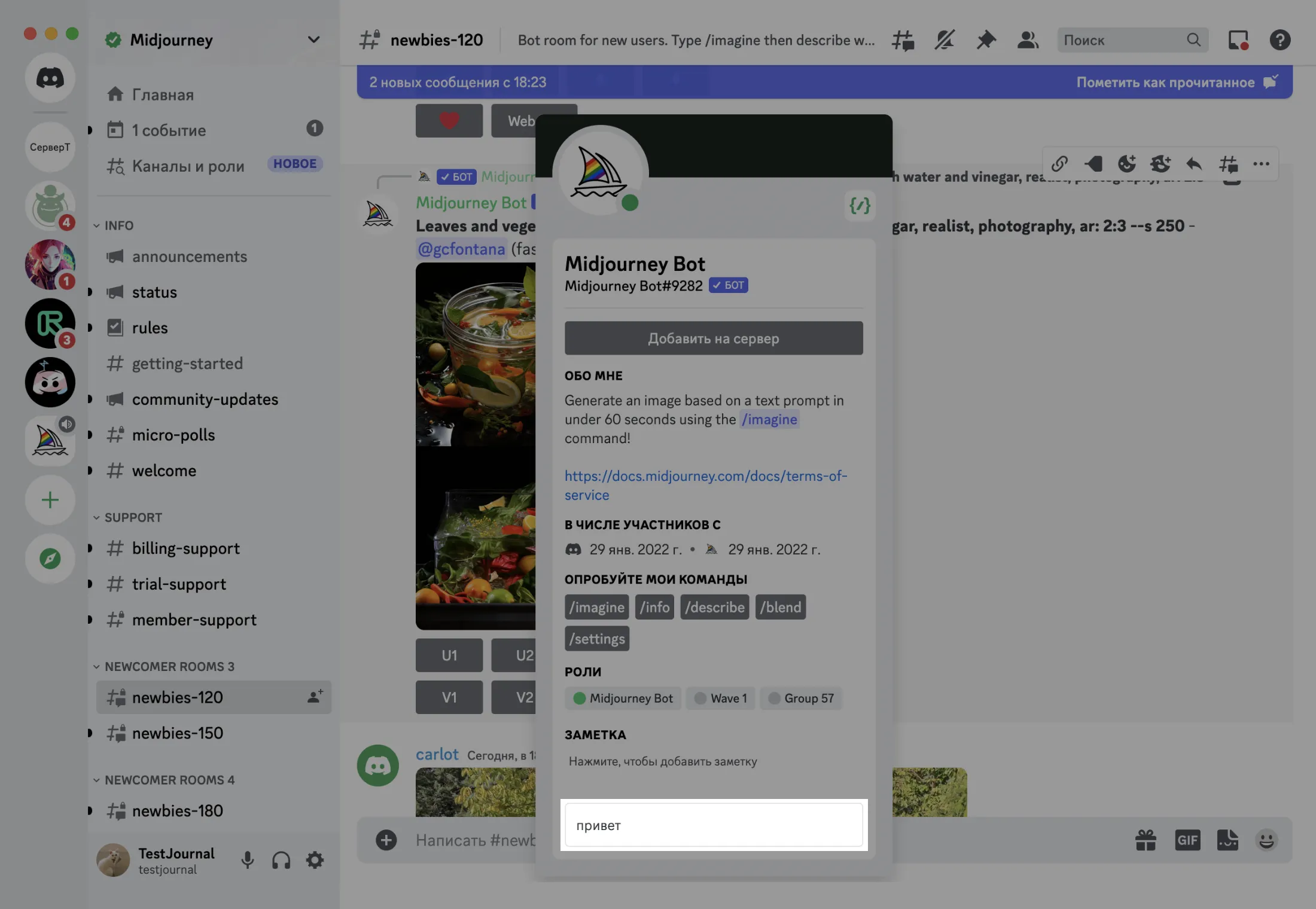The height and width of the screenshot is (909, 1316).
Task: Open the billing-support channel
Action: click(x=214, y=548)
